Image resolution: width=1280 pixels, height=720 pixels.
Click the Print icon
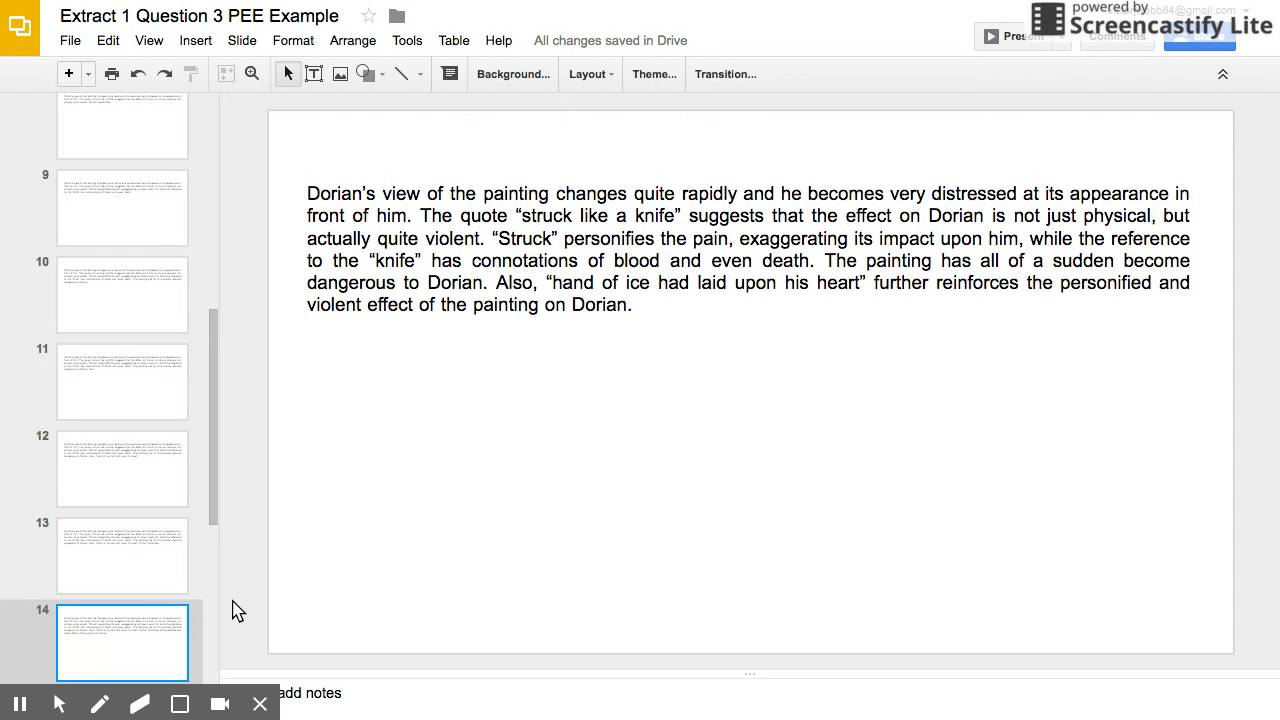pyautogui.click(x=112, y=74)
